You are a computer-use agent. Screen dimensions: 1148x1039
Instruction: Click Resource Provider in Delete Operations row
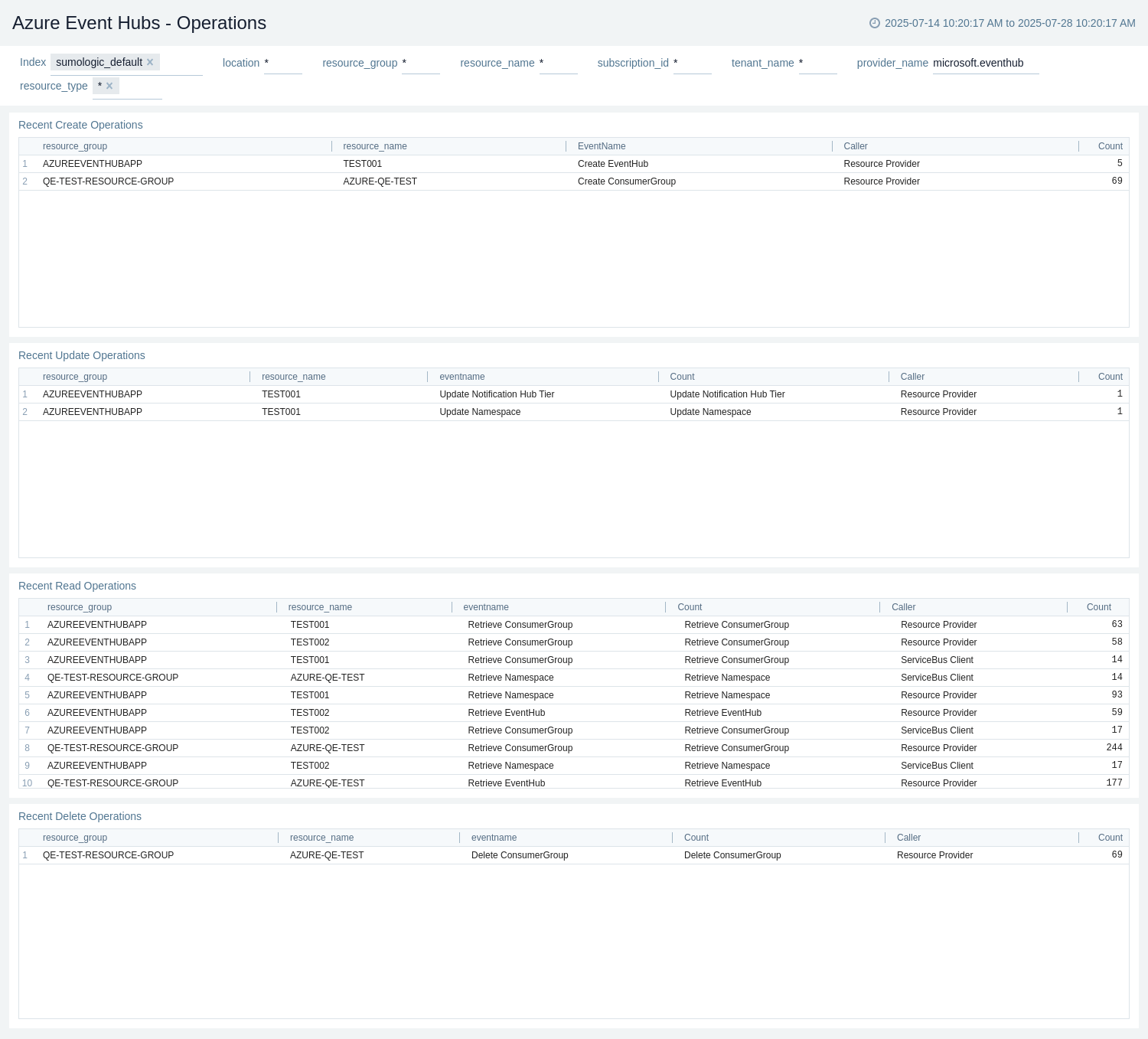[x=934, y=855]
